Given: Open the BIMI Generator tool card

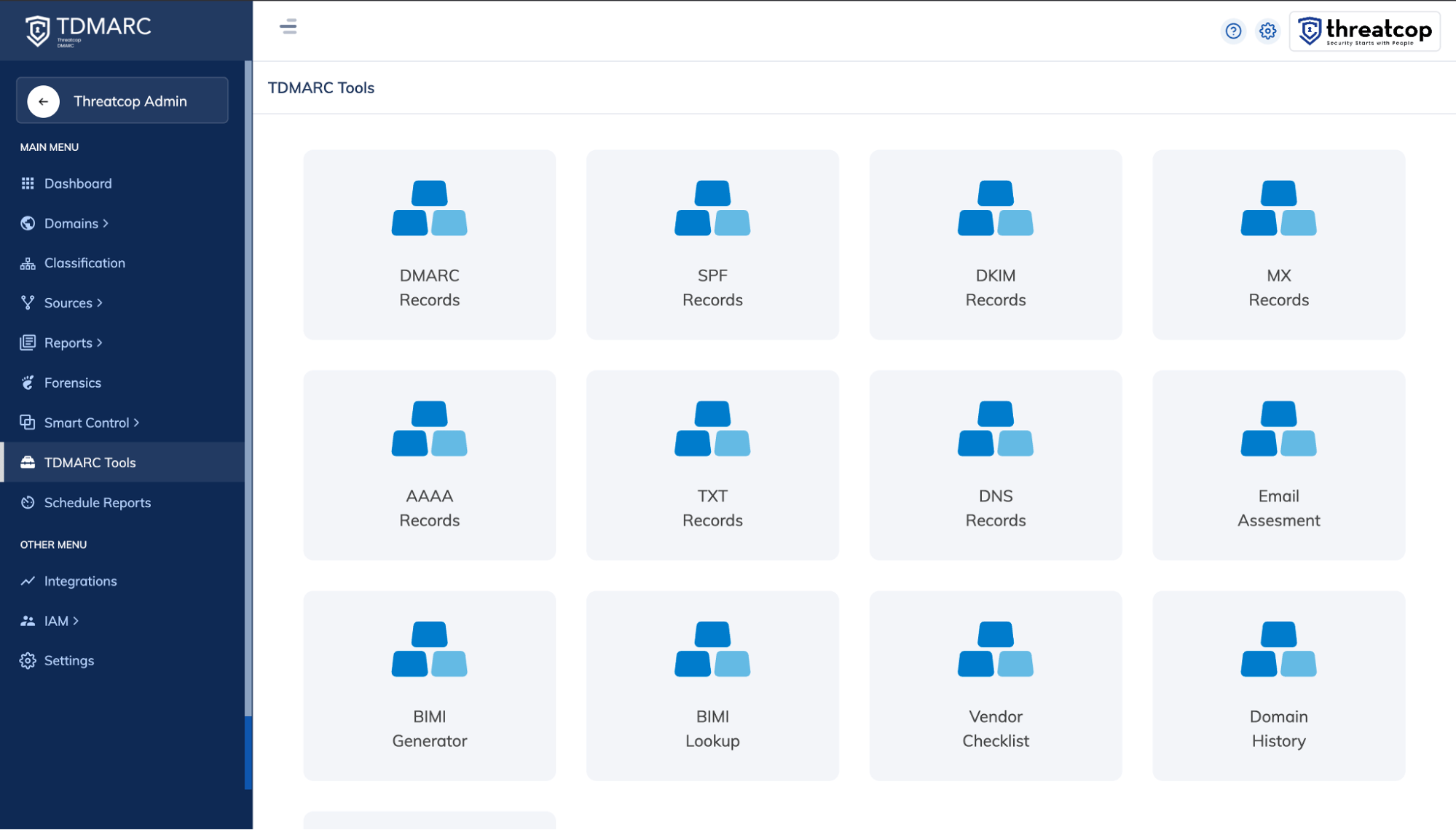Looking at the screenshot, I should click(429, 686).
